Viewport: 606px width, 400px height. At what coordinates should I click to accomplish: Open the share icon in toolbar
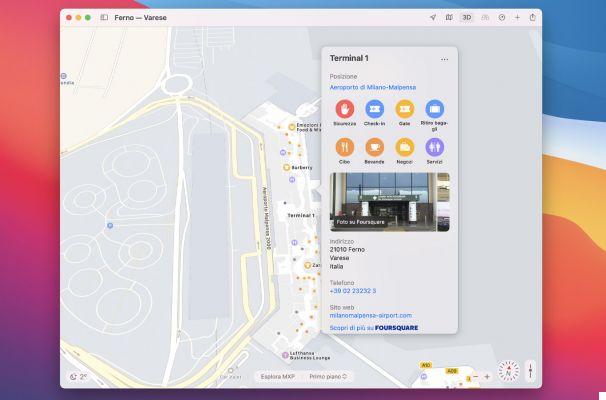[x=533, y=17]
